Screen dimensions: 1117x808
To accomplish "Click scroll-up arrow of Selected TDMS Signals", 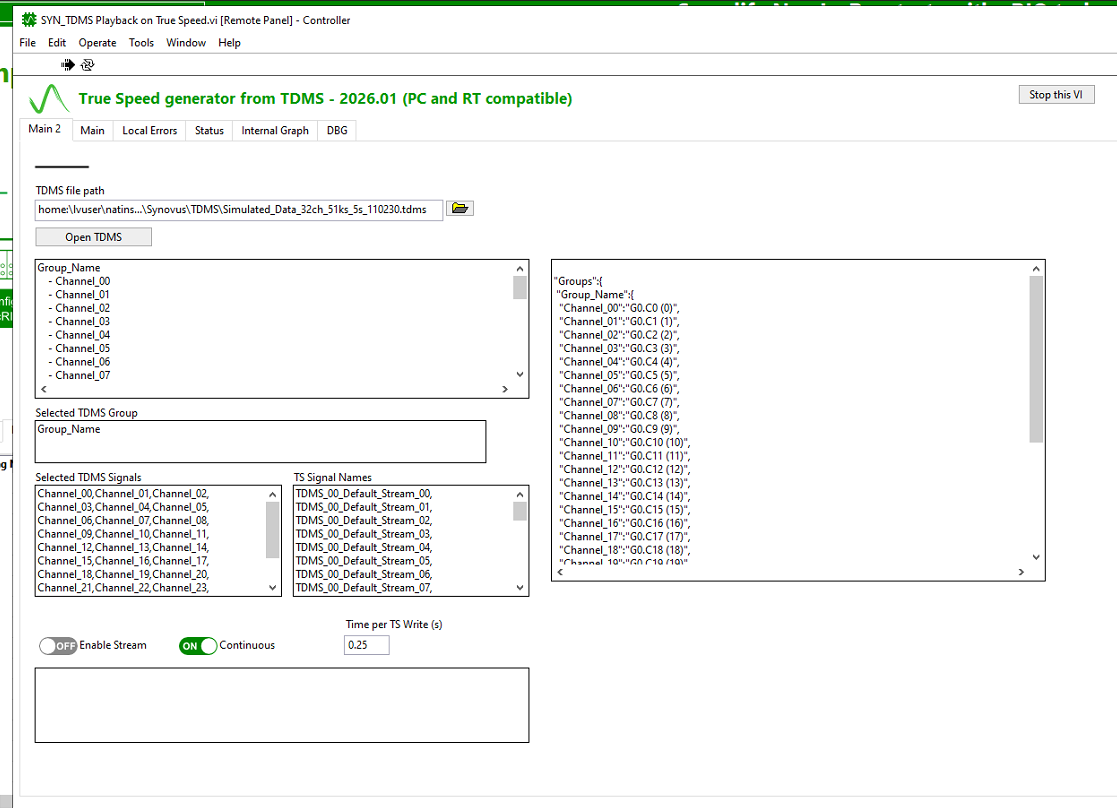I will 273,493.
